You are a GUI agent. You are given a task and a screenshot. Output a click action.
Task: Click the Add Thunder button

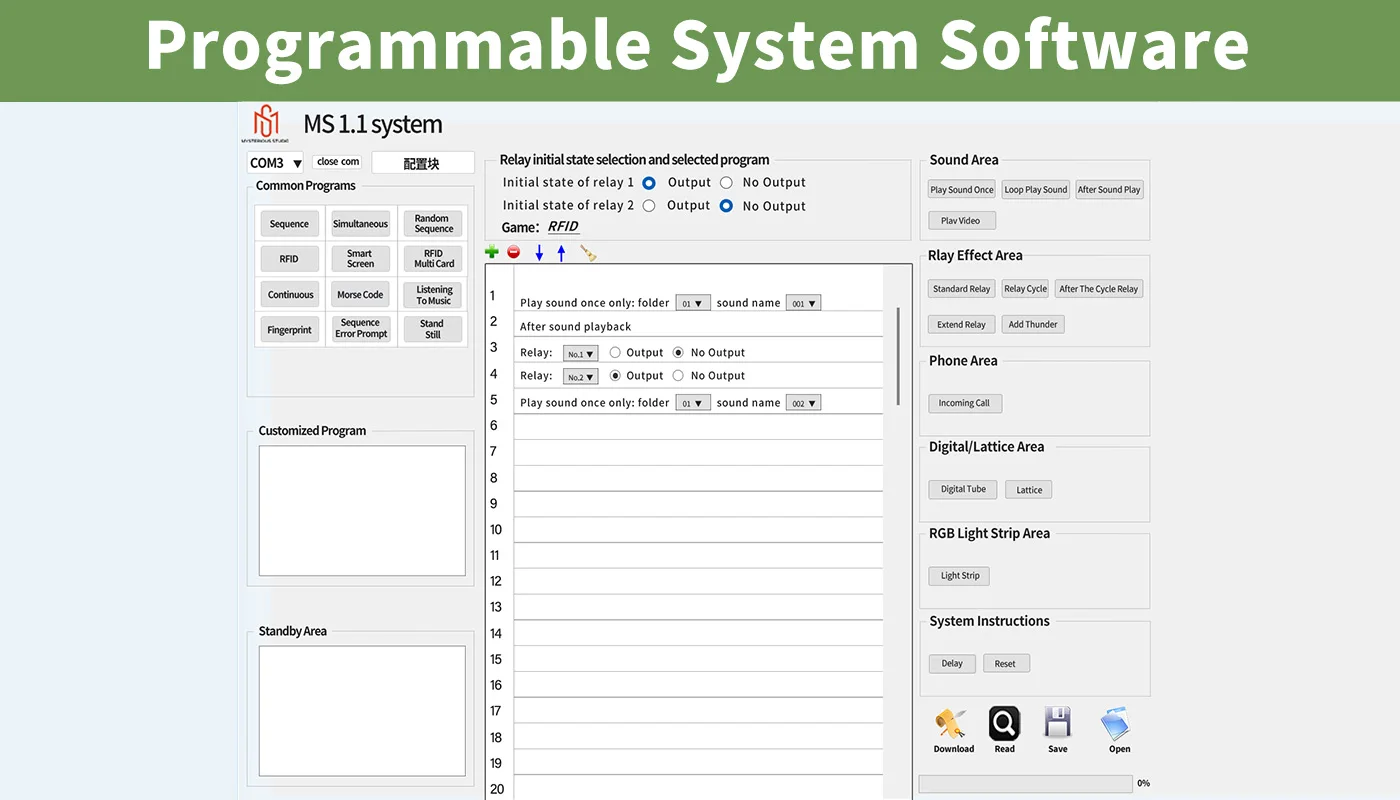point(1033,325)
